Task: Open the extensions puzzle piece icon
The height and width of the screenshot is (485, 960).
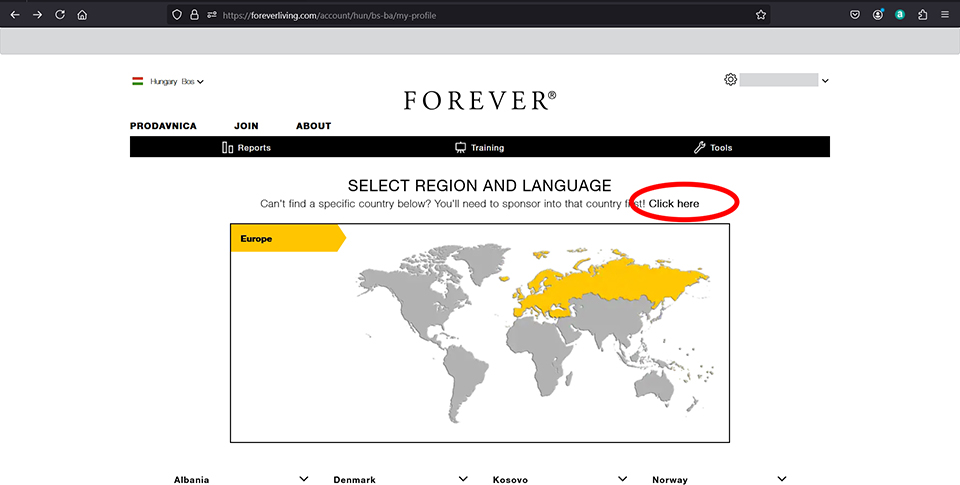Action: click(x=923, y=15)
